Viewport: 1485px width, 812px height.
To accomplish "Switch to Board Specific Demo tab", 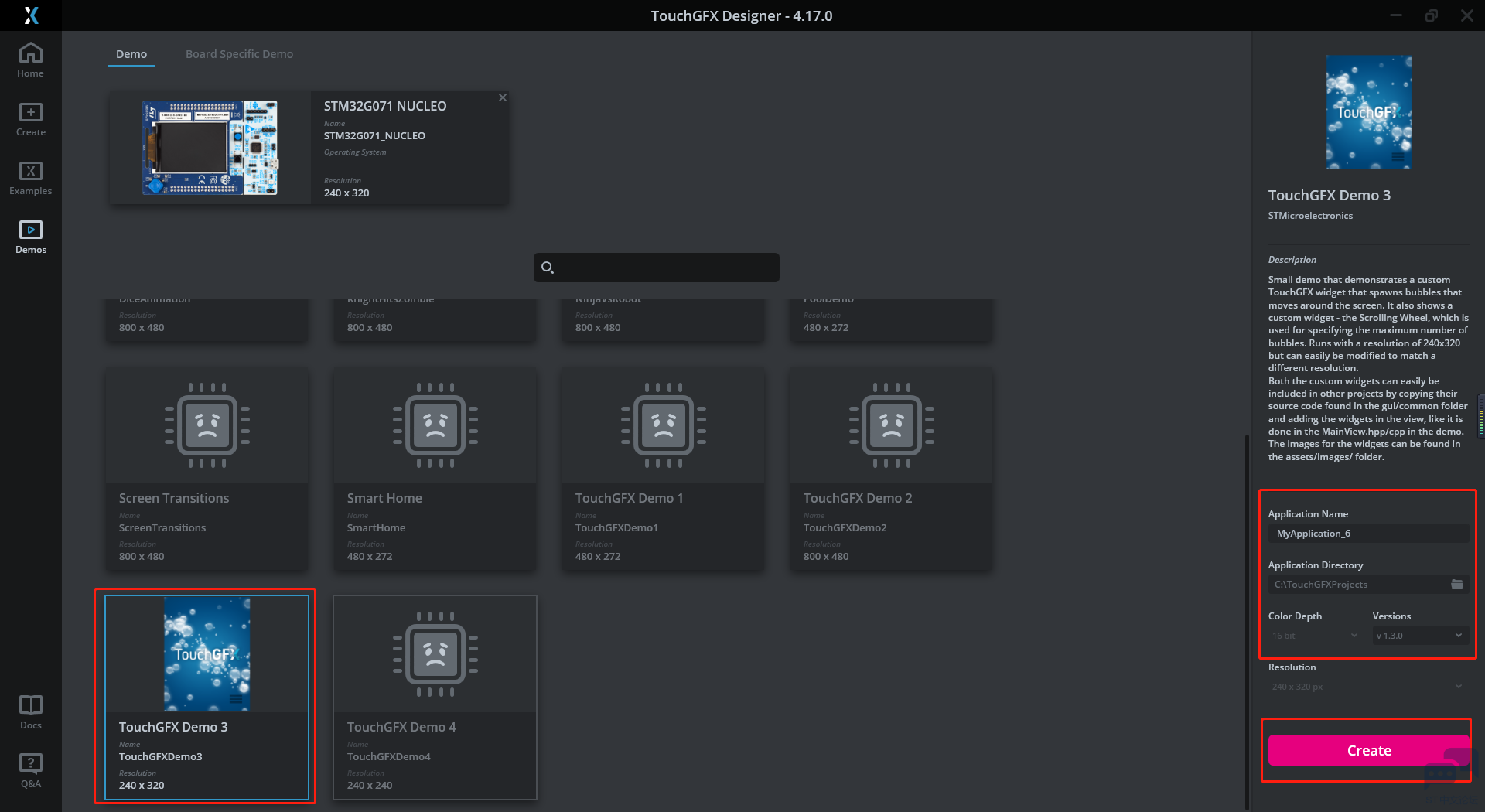I will point(239,54).
